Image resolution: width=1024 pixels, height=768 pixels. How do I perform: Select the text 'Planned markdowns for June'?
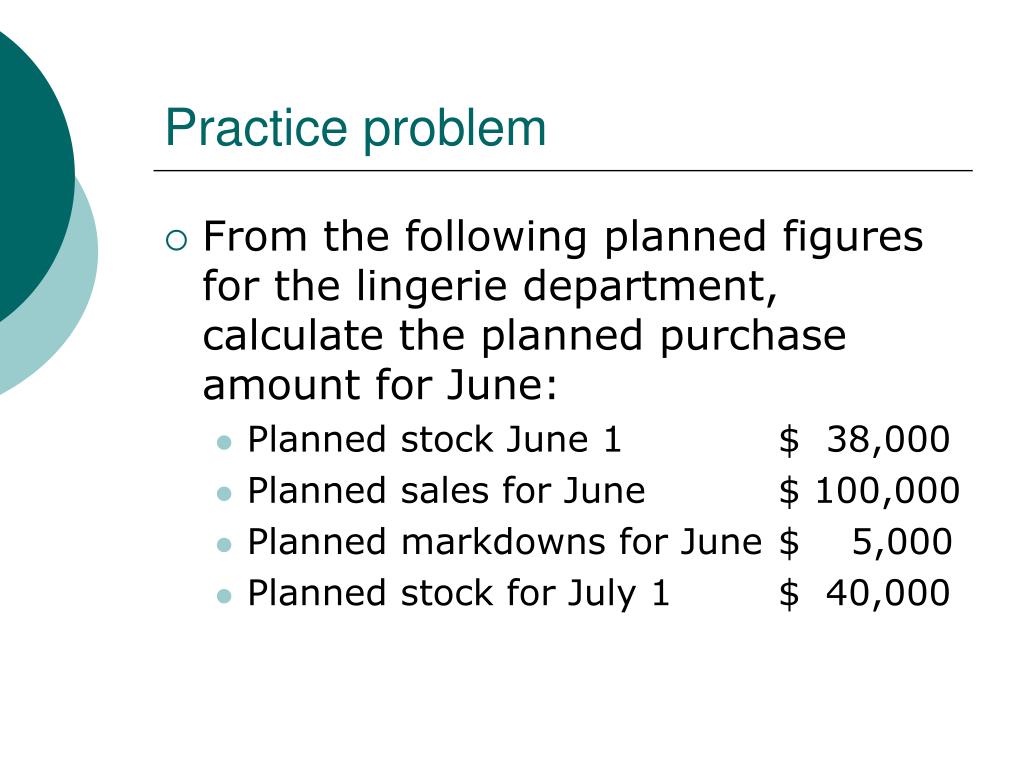click(504, 542)
